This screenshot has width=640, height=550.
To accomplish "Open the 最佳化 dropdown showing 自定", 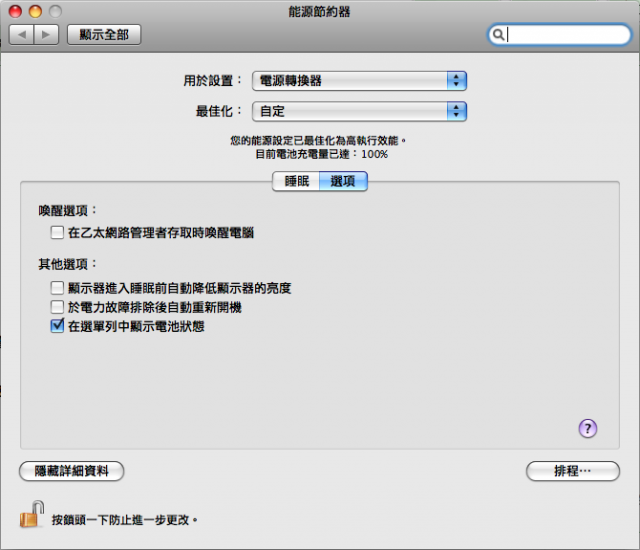I will 359,111.
